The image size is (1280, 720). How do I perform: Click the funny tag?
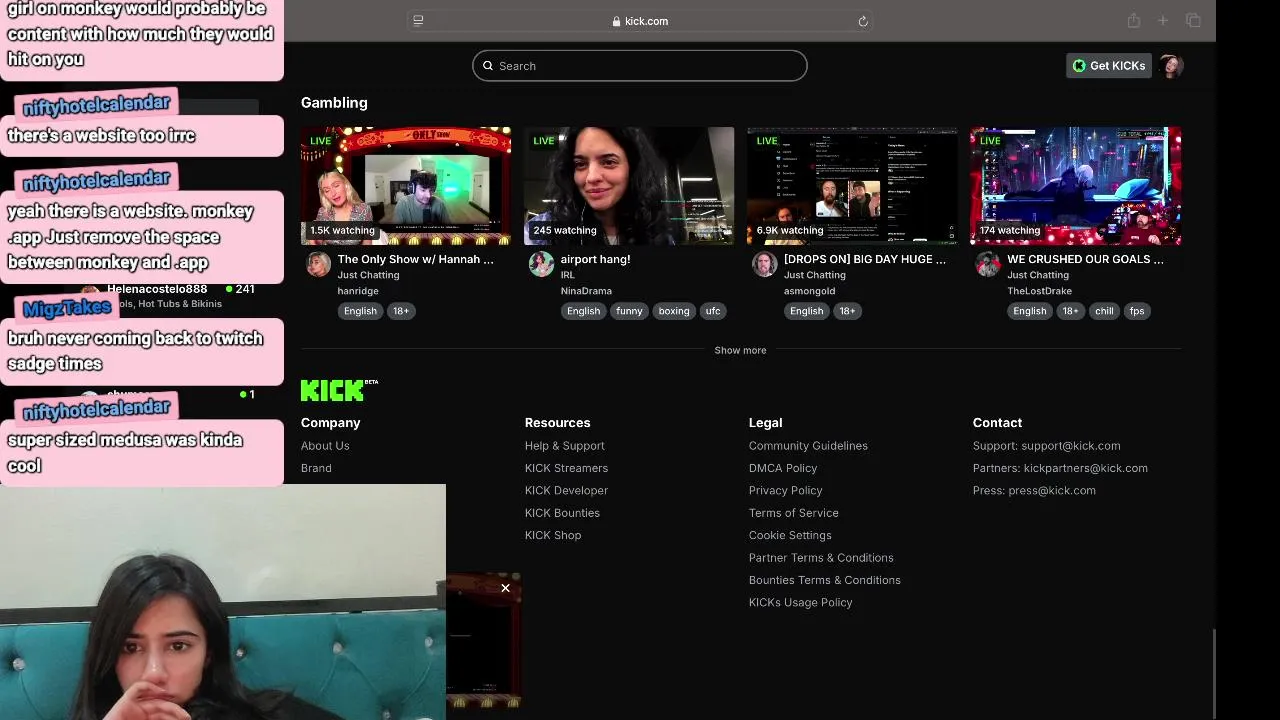pyautogui.click(x=629, y=311)
